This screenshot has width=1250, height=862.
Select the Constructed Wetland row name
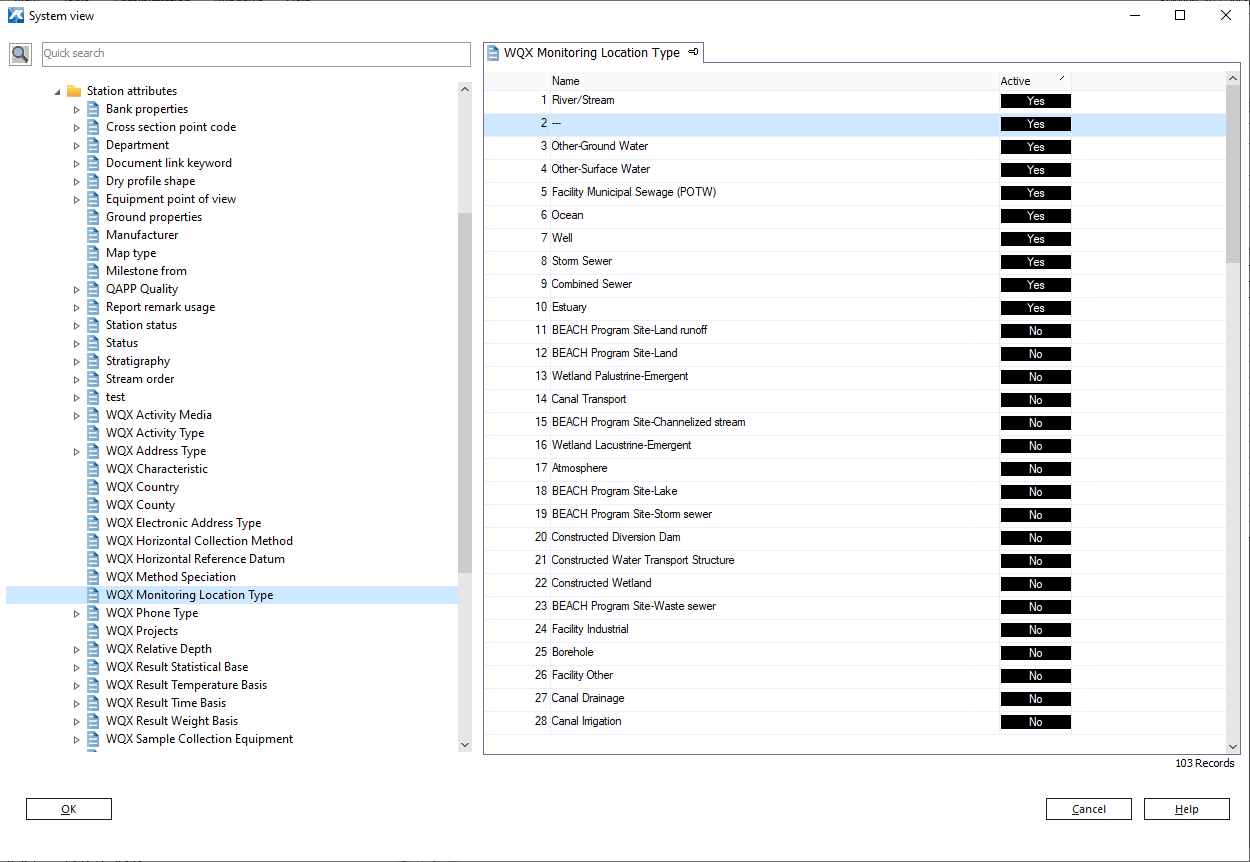(601, 583)
